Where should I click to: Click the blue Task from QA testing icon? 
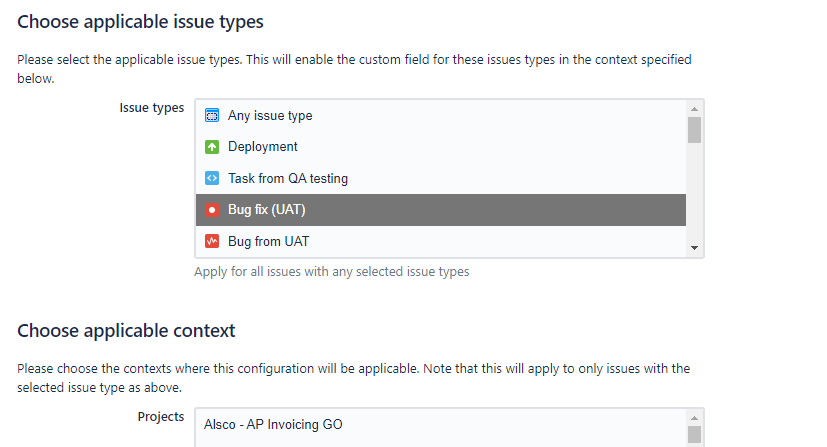211,179
